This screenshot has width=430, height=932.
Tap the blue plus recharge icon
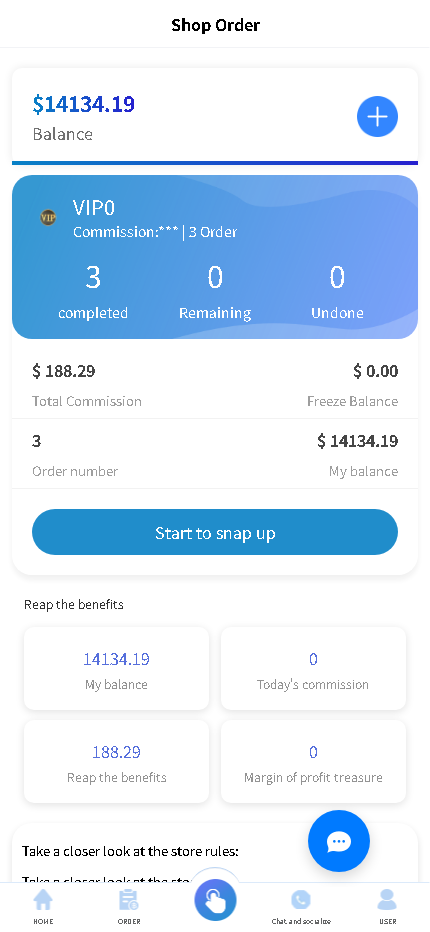point(377,116)
